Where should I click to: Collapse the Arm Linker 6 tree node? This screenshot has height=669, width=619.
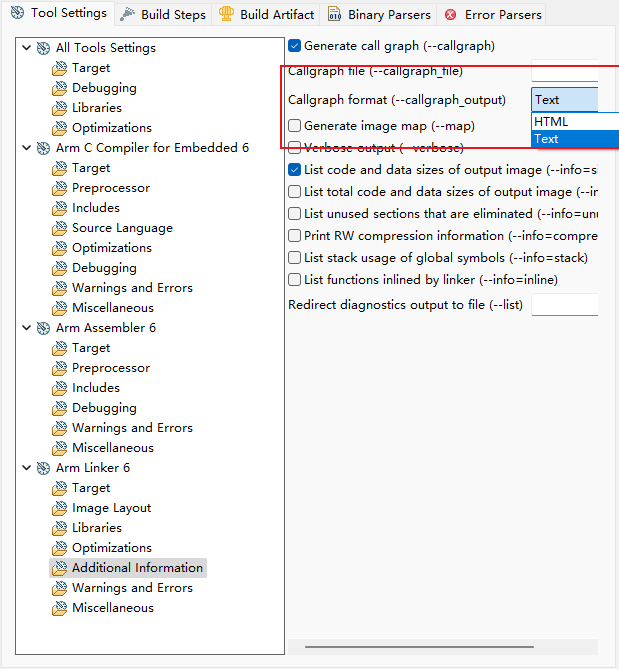pyautogui.click(x=26, y=468)
